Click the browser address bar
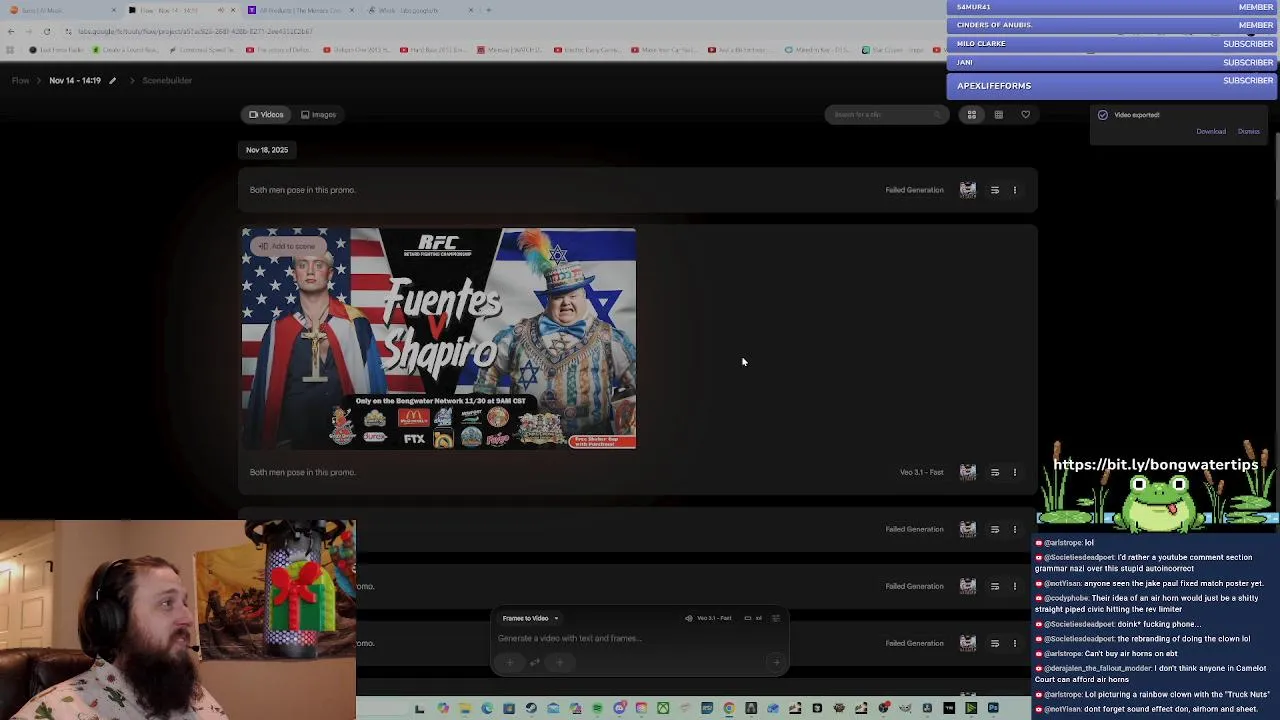This screenshot has width=1280, height=720. tap(500, 31)
